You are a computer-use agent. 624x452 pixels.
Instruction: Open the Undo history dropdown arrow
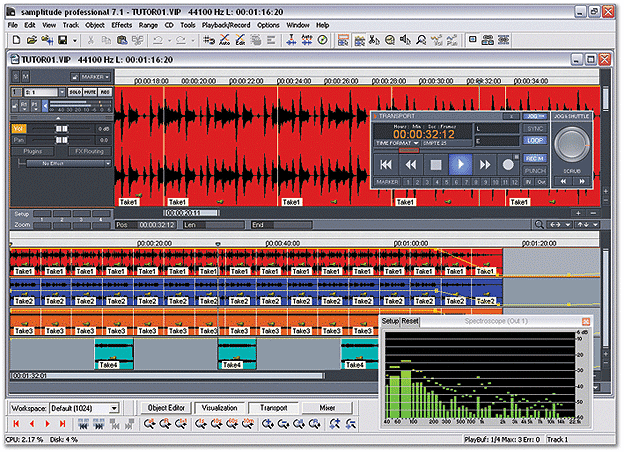point(169,40)
